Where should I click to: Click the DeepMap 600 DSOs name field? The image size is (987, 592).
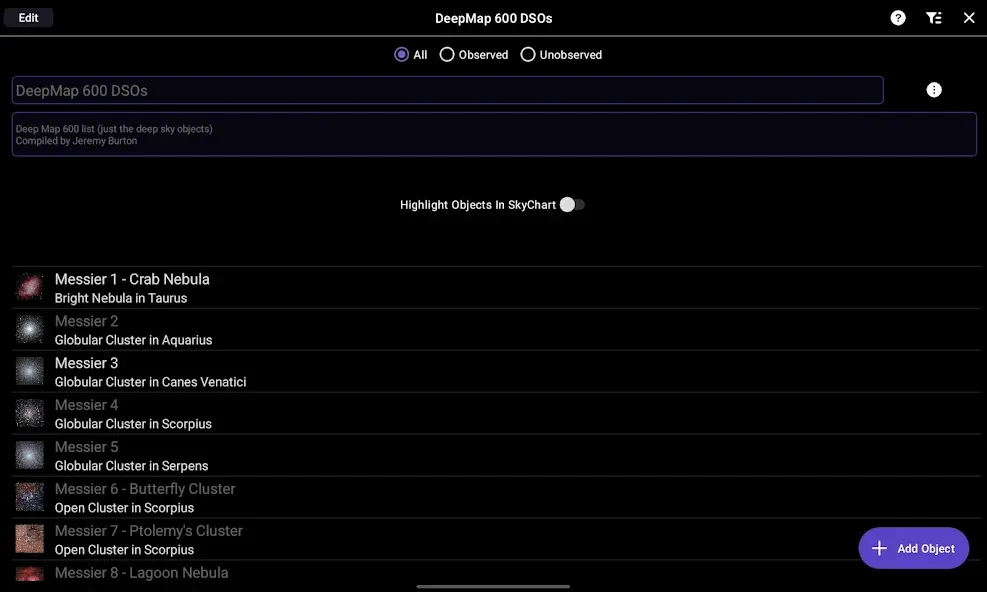click(448, 90)
